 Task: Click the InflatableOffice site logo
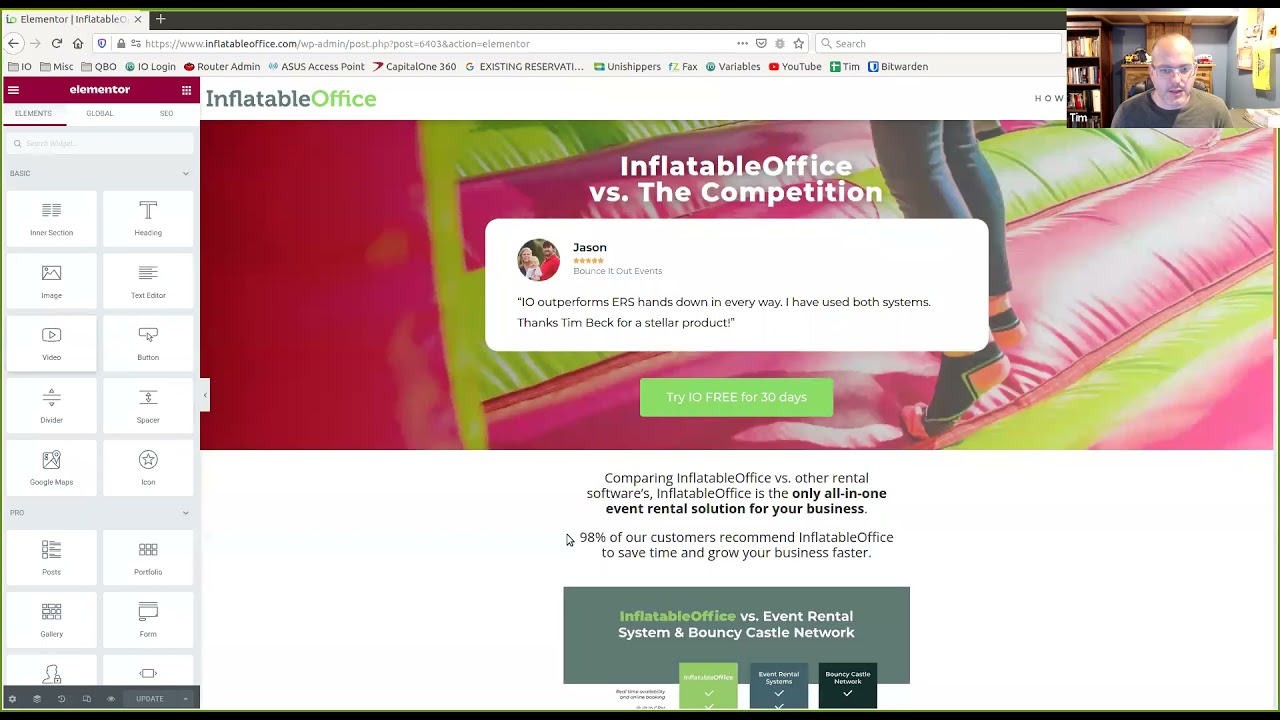(x=291, y=98)
